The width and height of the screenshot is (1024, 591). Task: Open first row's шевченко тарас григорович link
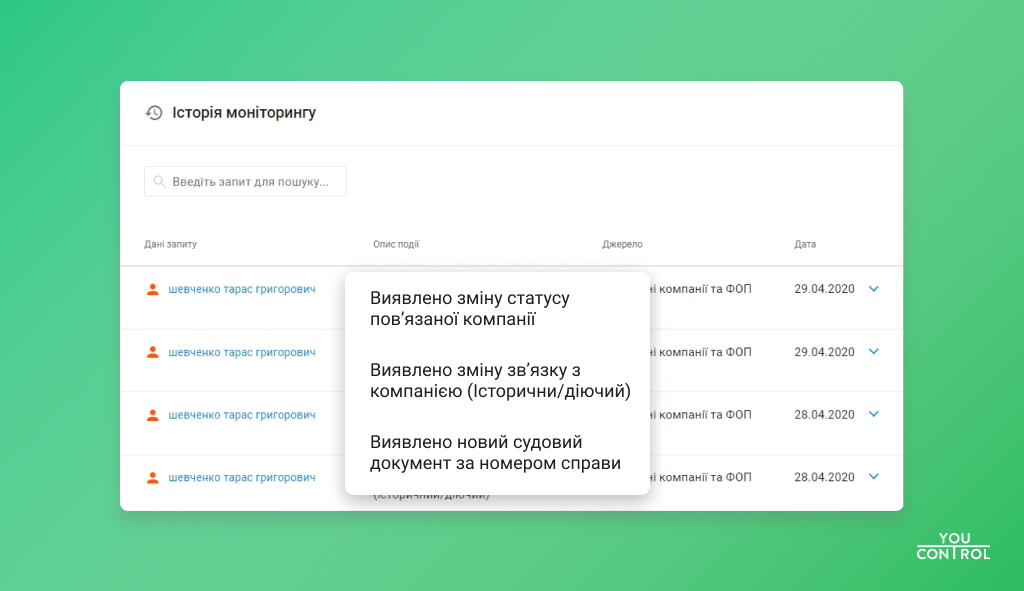point(241,289)
